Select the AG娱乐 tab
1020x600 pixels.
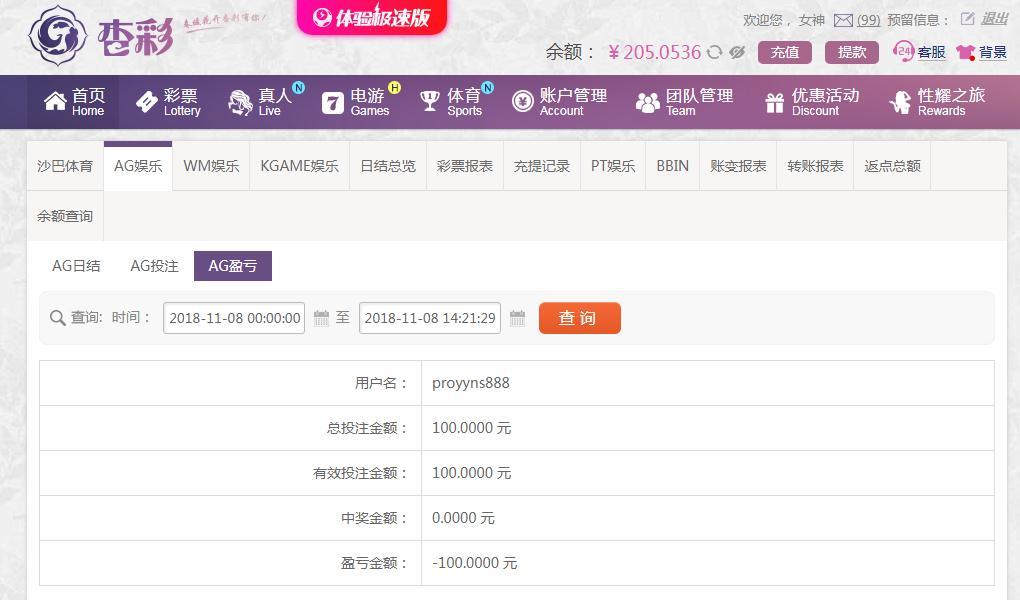point(138,166)
